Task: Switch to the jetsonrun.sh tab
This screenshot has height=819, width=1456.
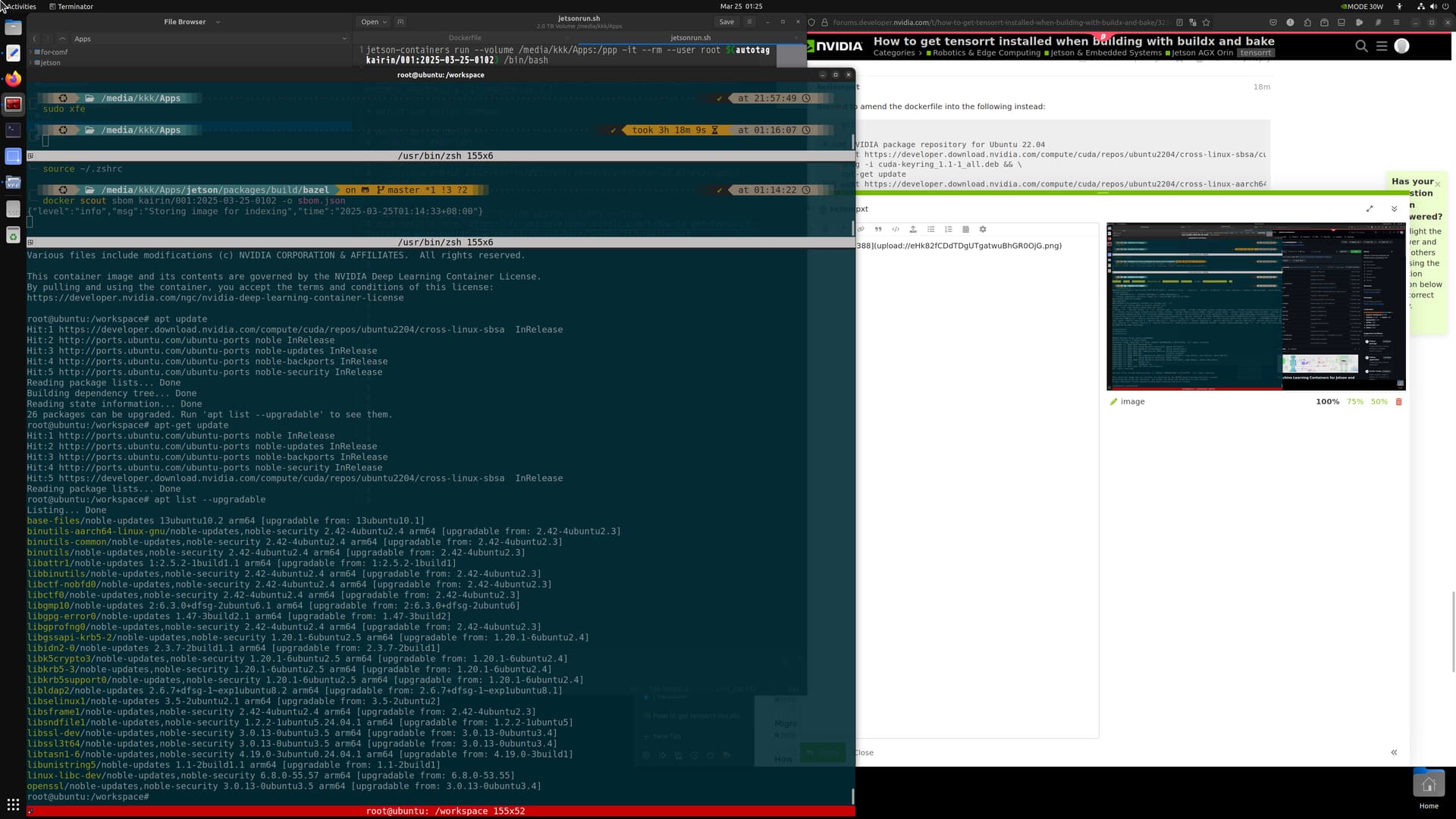Action: click(x=691, y=37)
